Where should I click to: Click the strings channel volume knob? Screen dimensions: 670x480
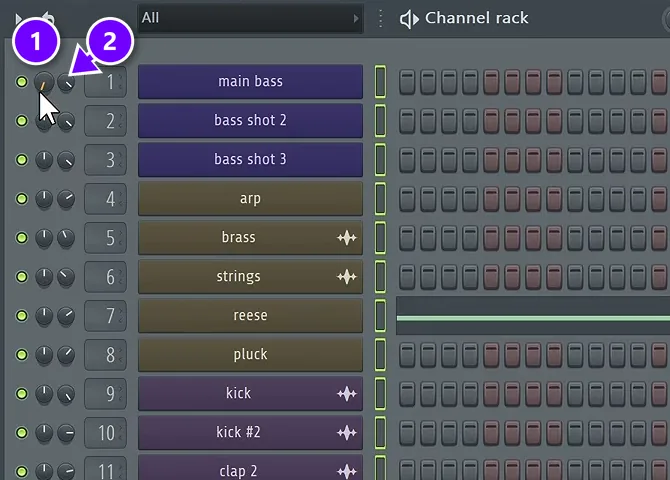tap(66, 277)
